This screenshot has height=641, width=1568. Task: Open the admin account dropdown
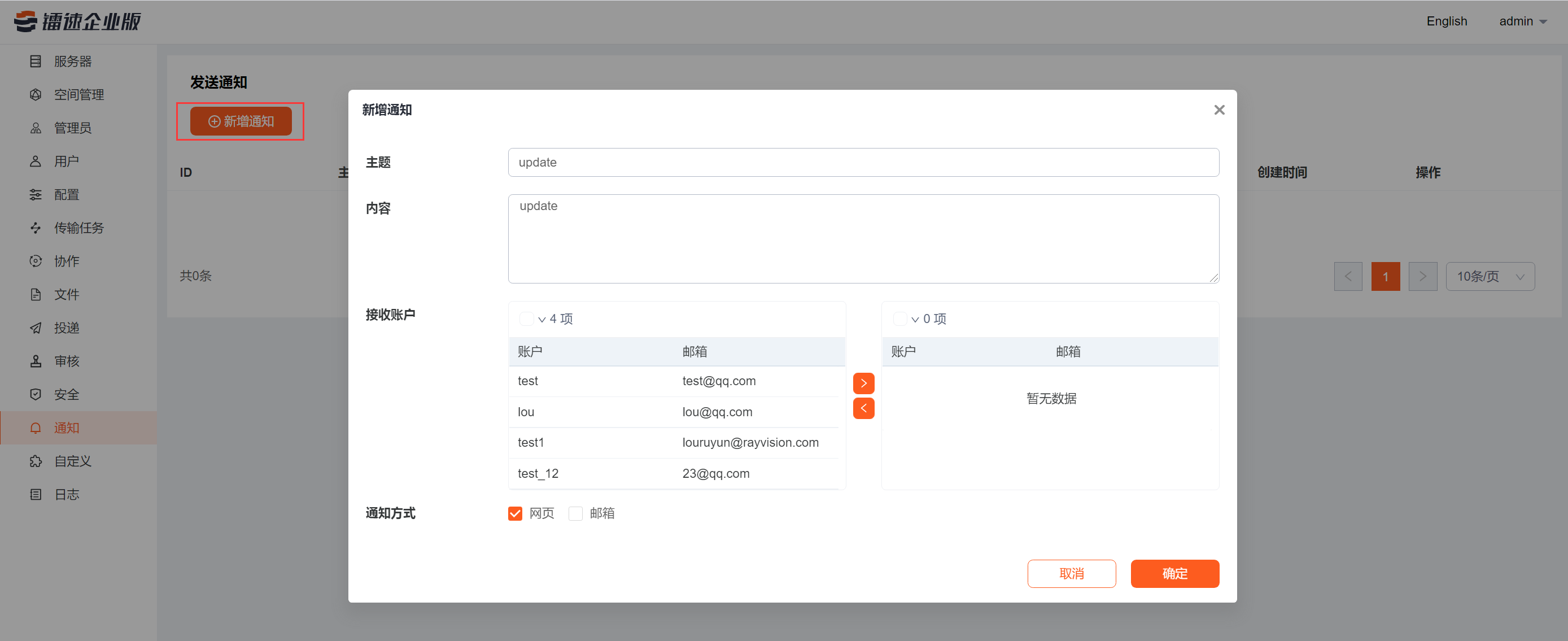[x=1522, y=21]
